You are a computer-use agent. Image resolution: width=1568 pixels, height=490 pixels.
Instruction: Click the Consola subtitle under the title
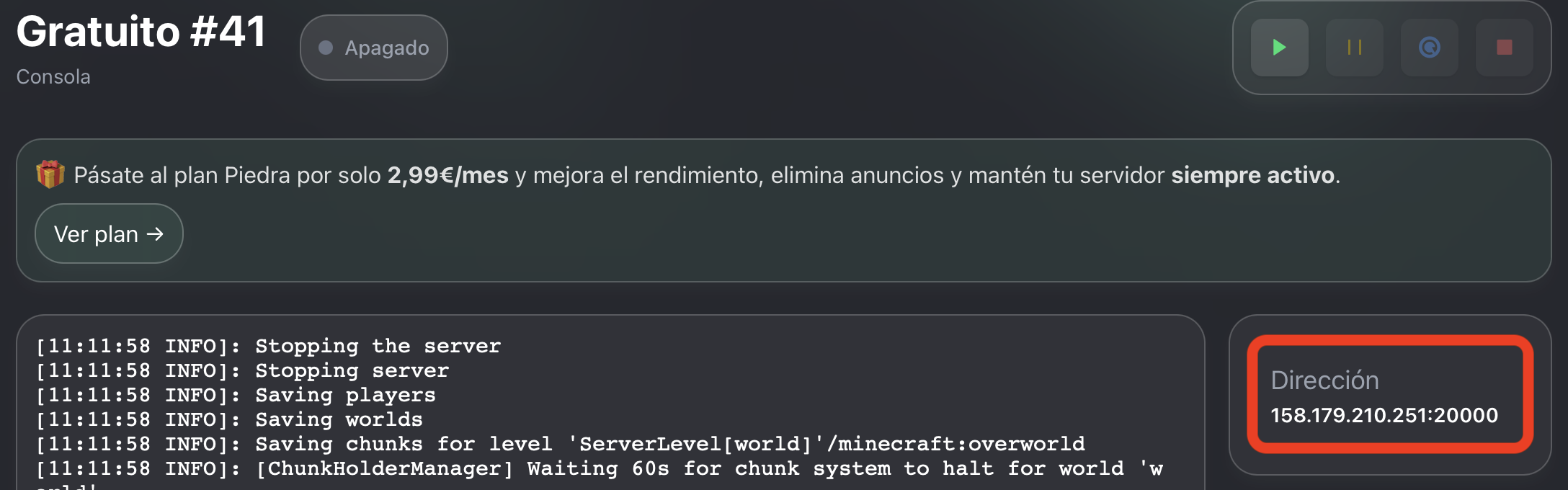click(x=53, y=77)
